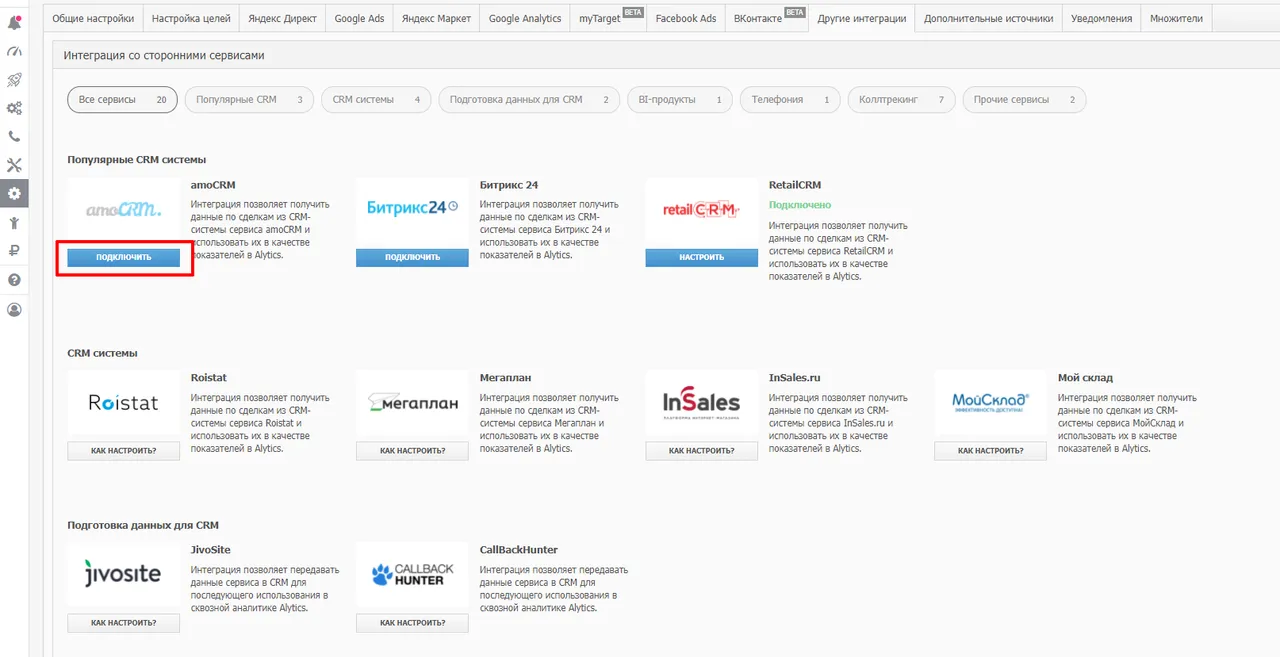The height and width of the screenshot is (657, 1280).
Task: Filter by Популярные CRM
Action: coord(250,100)
